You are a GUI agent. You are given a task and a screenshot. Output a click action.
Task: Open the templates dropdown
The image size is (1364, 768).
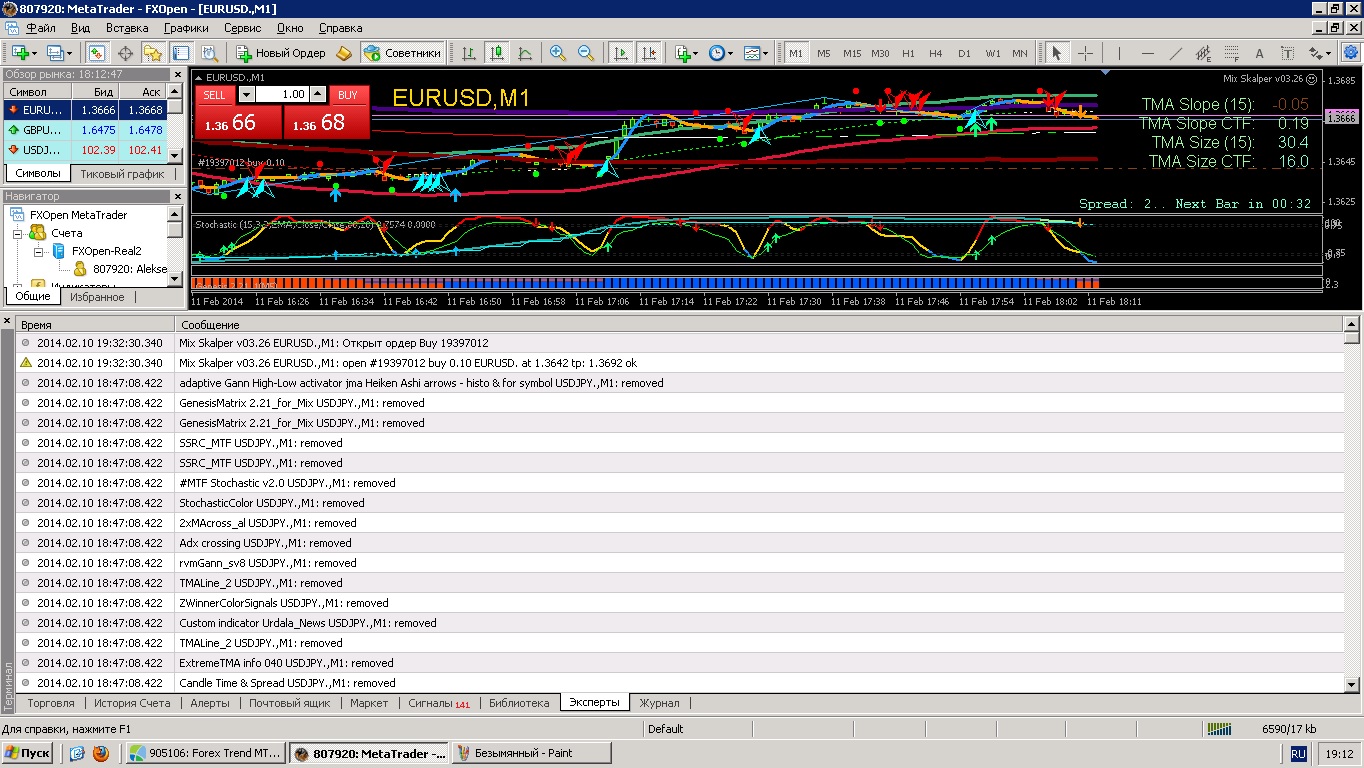(756, 53)
